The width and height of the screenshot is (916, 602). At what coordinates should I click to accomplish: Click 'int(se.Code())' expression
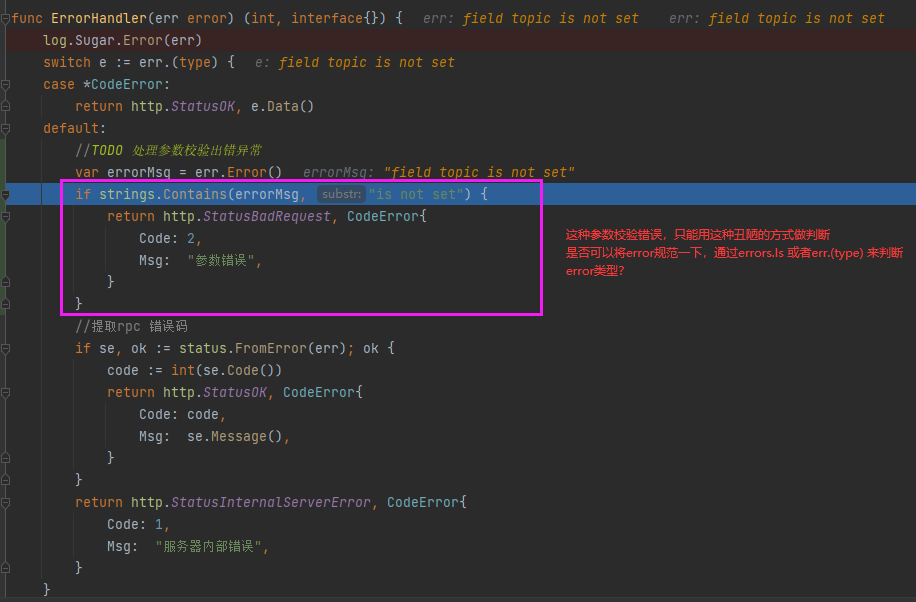coord(227,371)
